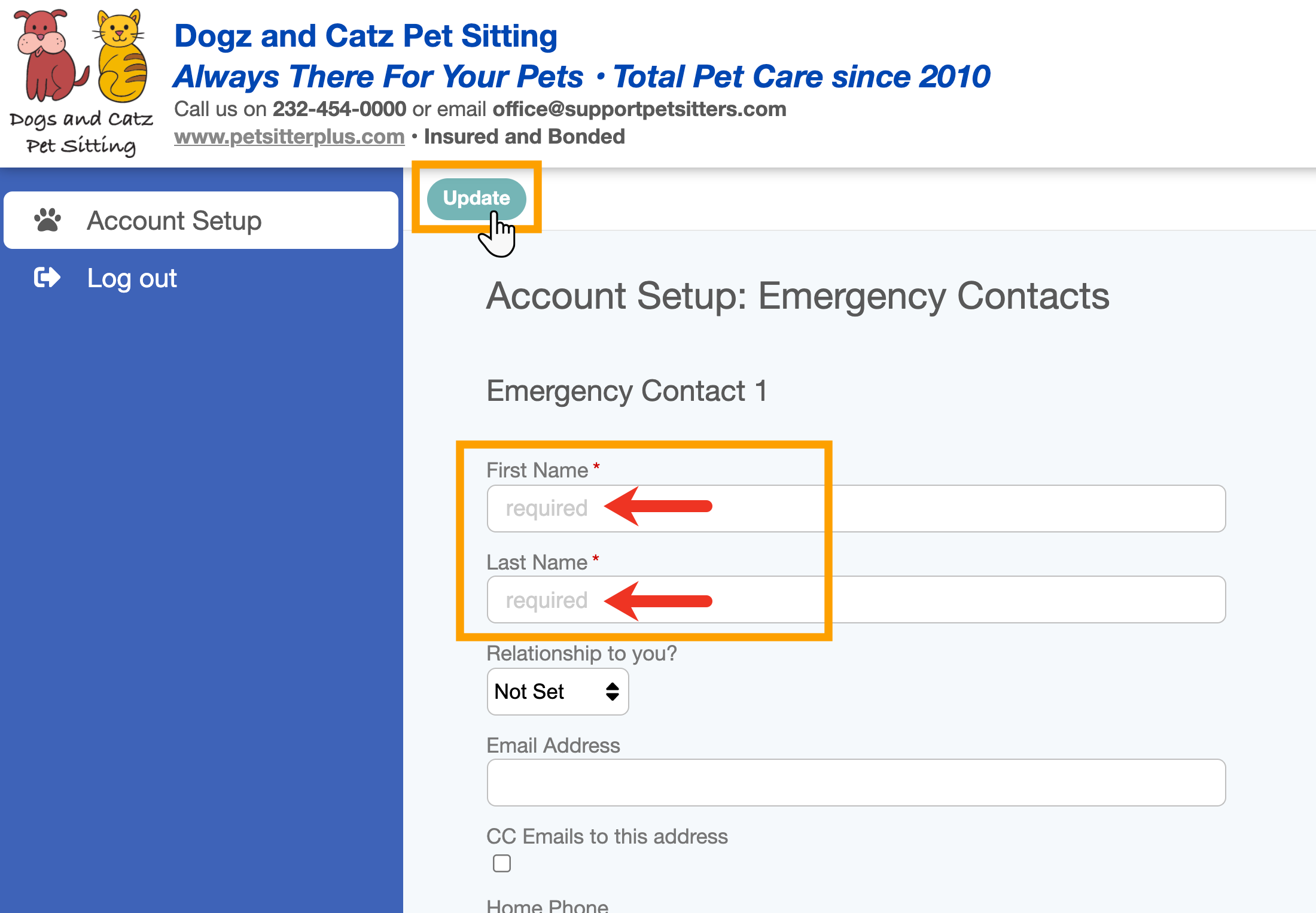Click the phone number 232-454-0000
This screenshot has width=1316, height=913.
[x=339, y=109]
